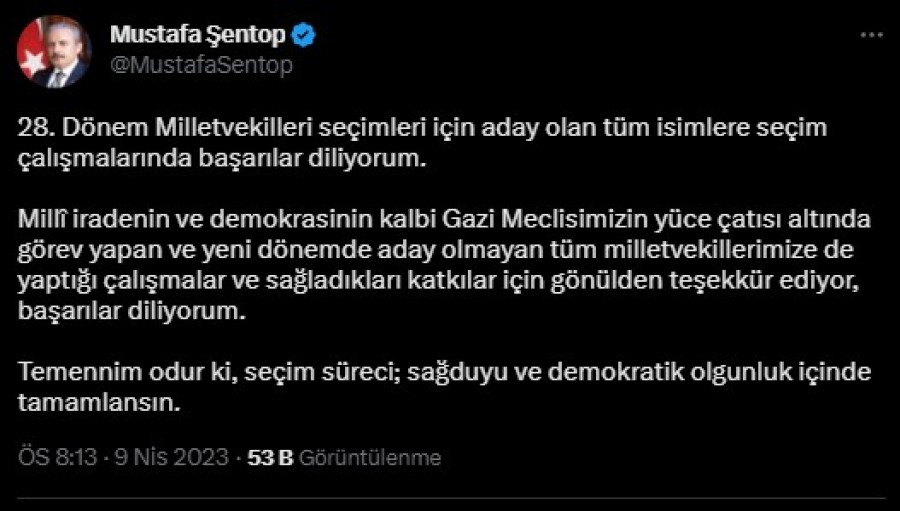Click the words "Temennim odur ki"

click(x=104, y=371)
